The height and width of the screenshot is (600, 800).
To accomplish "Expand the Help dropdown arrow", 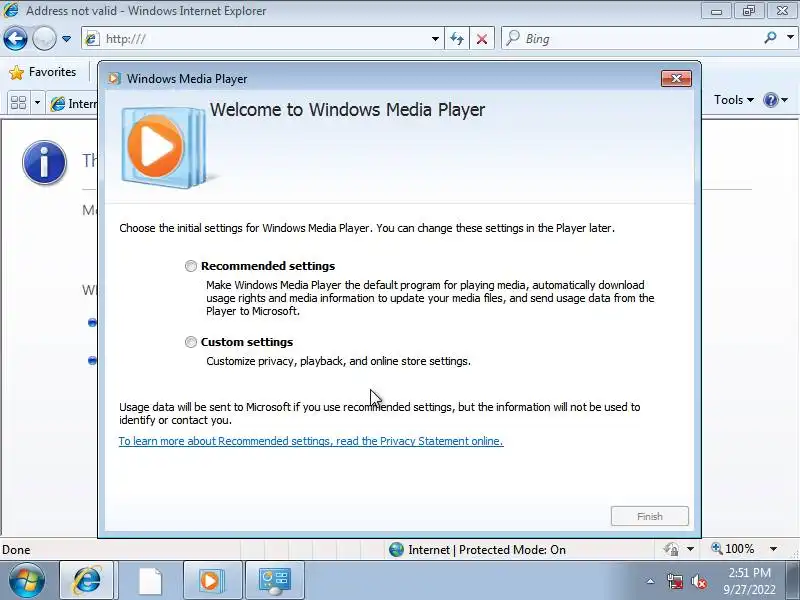I will pos(785,100).
